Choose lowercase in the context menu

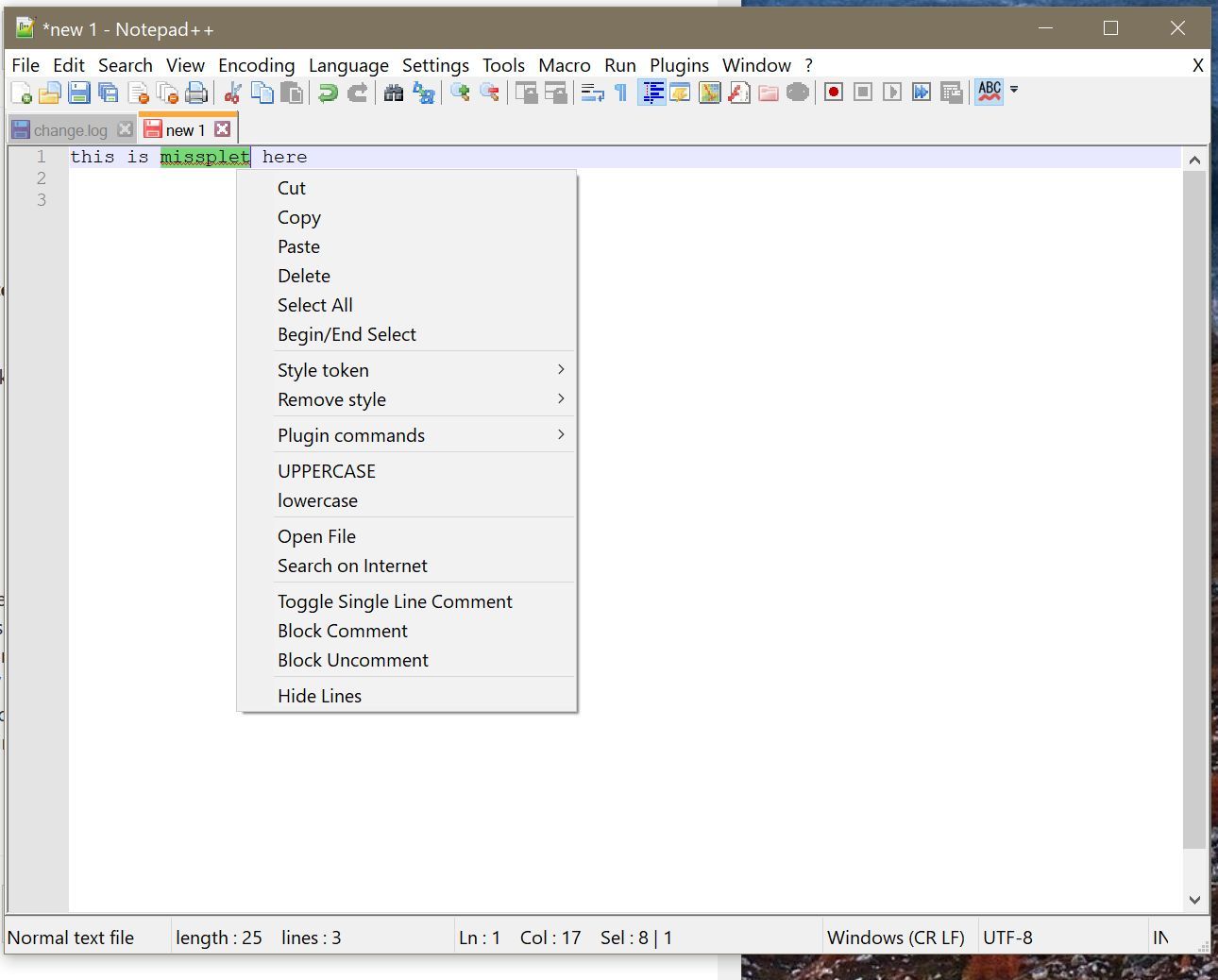click(406, 500)
